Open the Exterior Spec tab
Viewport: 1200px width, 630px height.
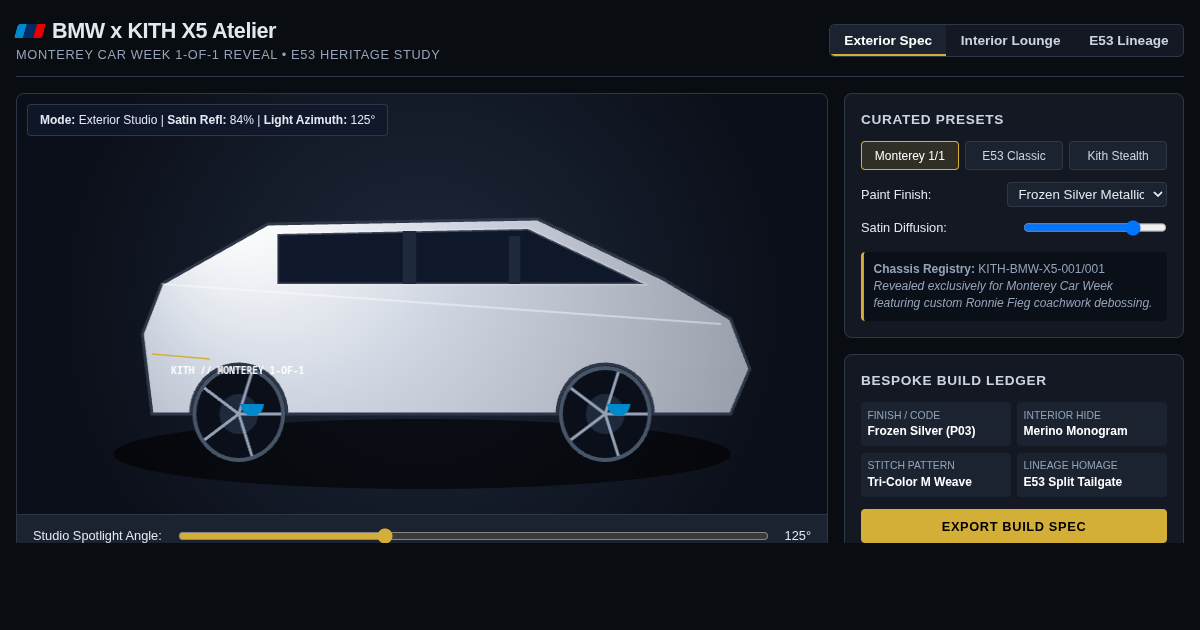[888, 41]
